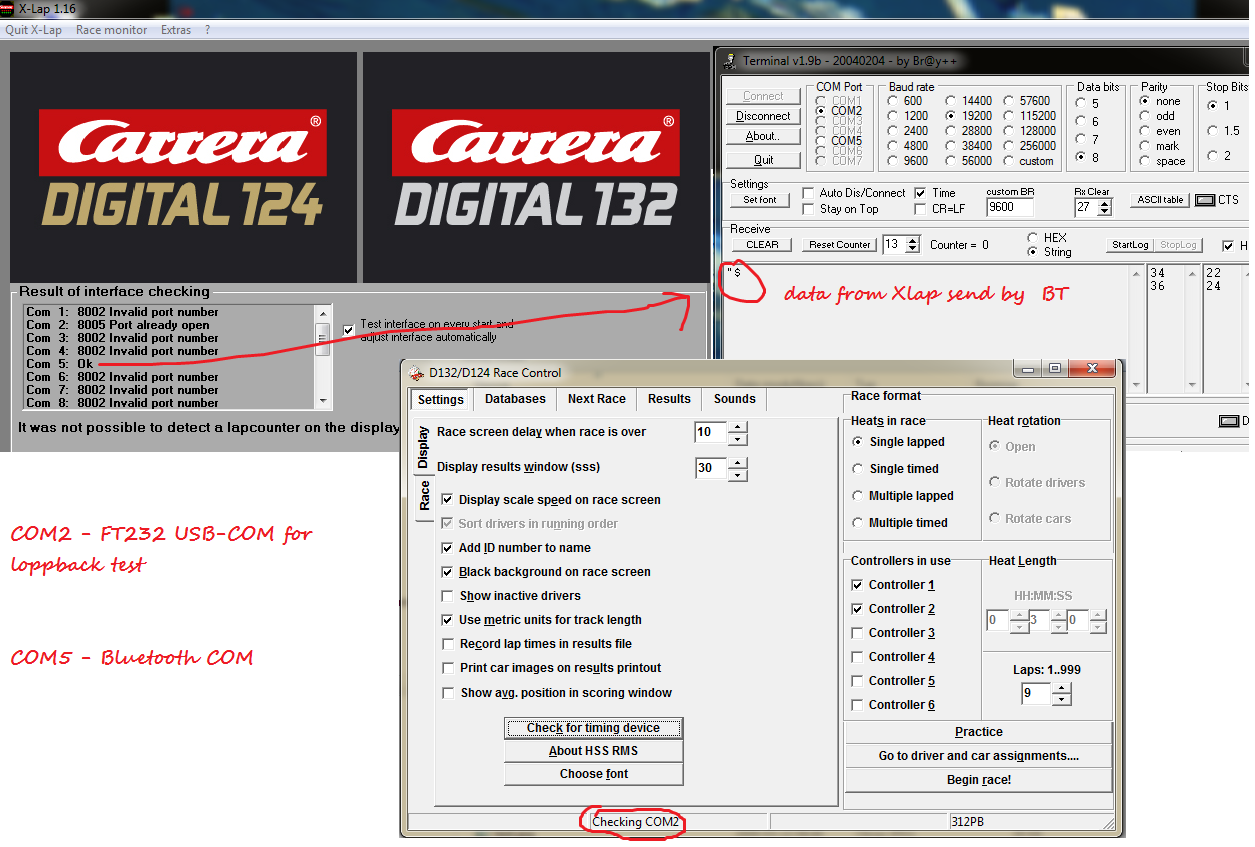Click the D132/D124 Race Control title bar icon
The image size is (1255, 847).
click(417, 373)
